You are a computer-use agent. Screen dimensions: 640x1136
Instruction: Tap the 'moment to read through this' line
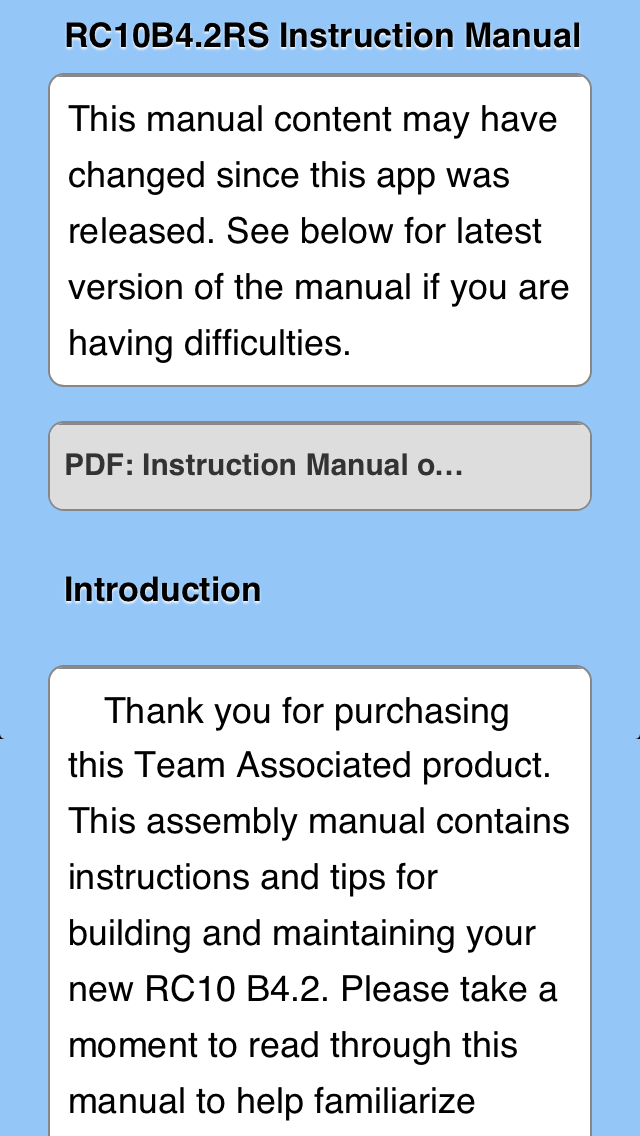[x=292, y=1045]
